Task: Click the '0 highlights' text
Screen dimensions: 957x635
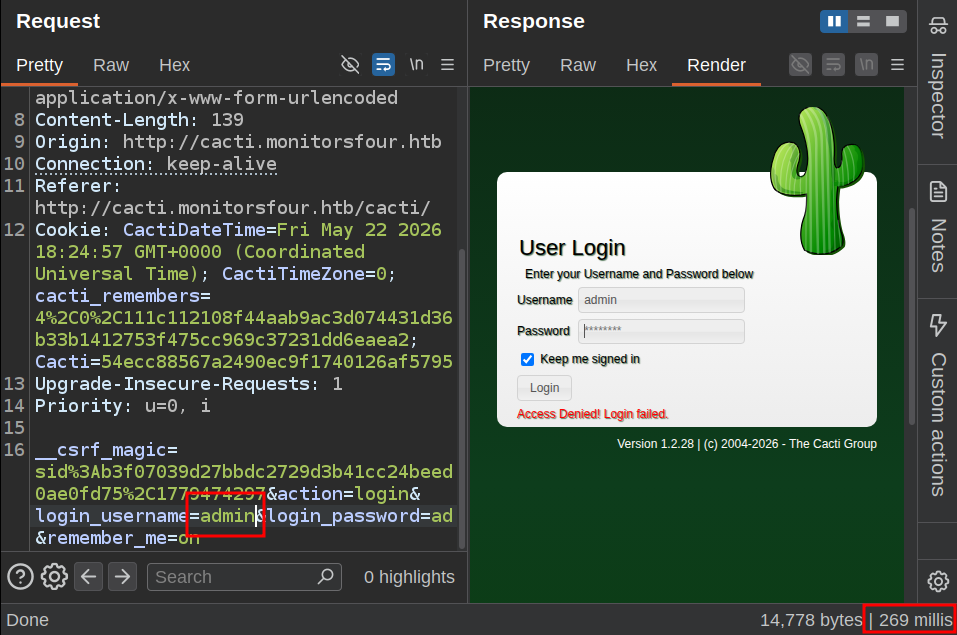Action: (409, 577)
